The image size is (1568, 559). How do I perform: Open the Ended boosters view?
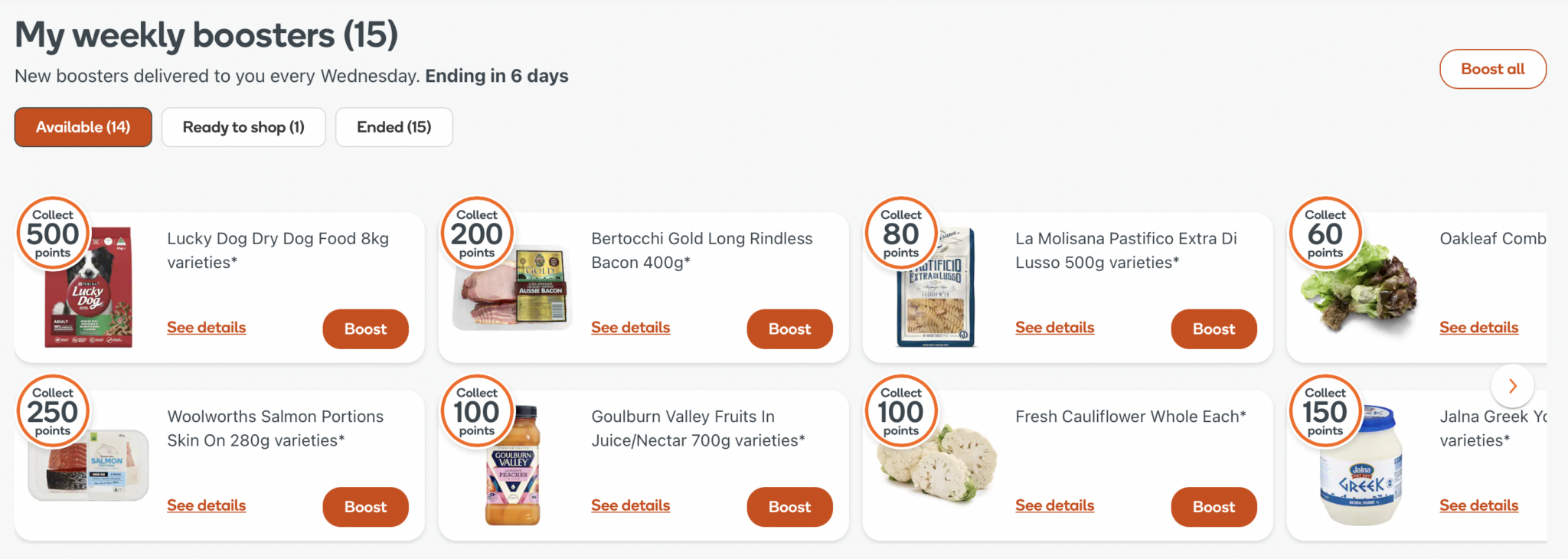pos(394,127)
